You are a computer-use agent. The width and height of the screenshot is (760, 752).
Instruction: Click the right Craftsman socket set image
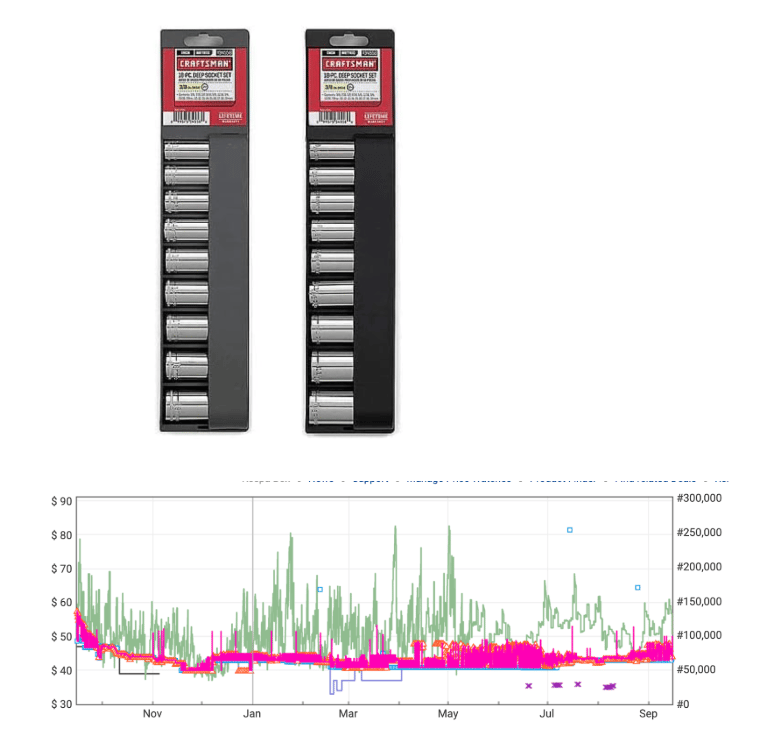(x=348, y=230)
